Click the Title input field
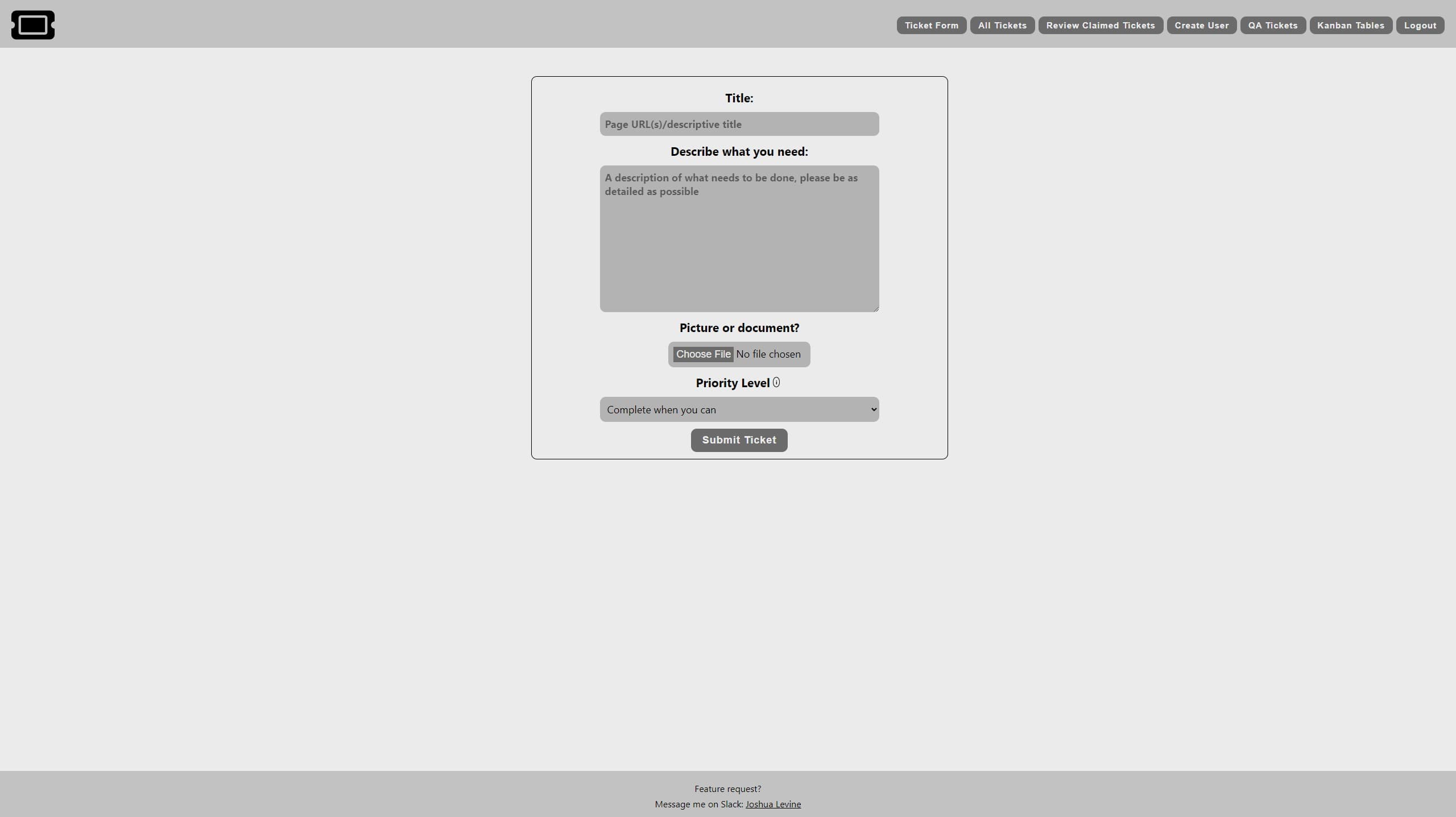1456x817 pixels. pyautogui.click(x=739, y=124)
